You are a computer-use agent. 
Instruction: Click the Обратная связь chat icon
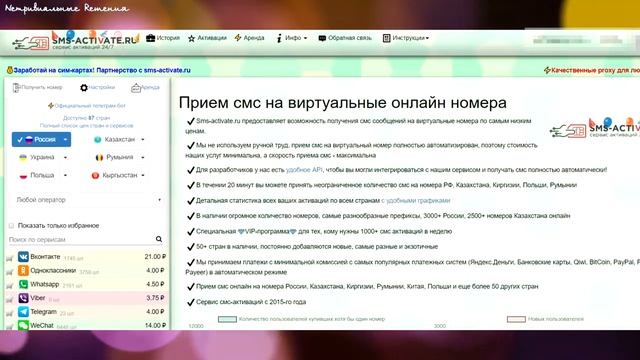[322, 38]
